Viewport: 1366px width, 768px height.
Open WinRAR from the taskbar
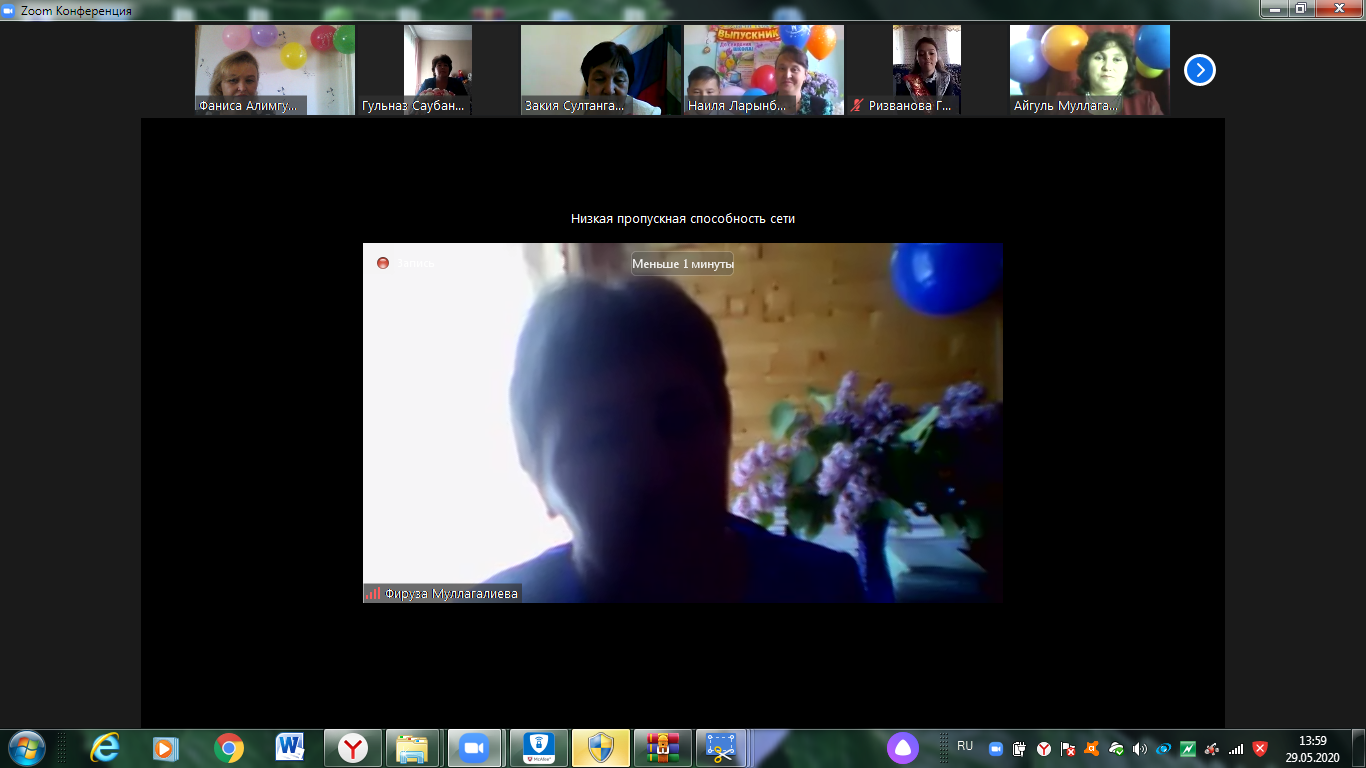[661, 748]
